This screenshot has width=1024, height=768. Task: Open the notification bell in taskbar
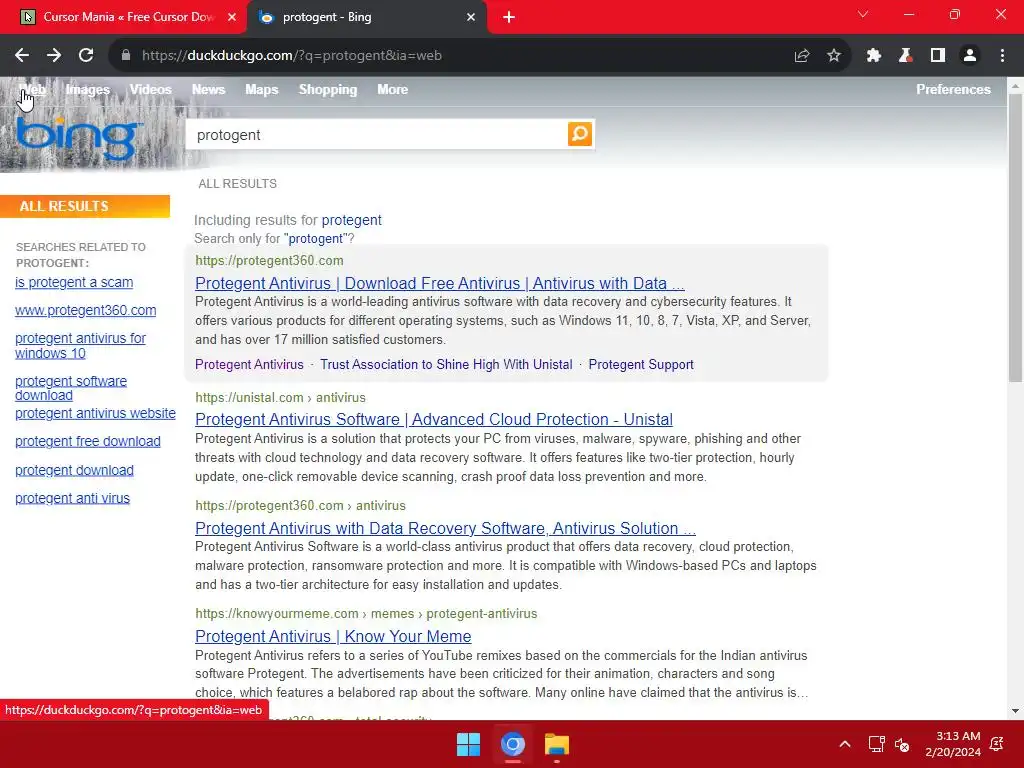point(997,744)
